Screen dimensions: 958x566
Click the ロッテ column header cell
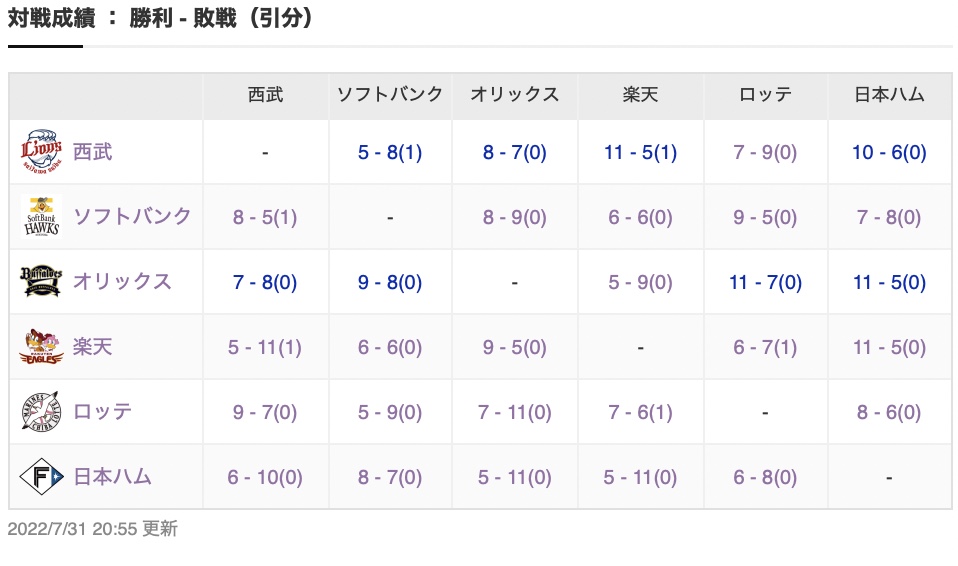(765, 95)
